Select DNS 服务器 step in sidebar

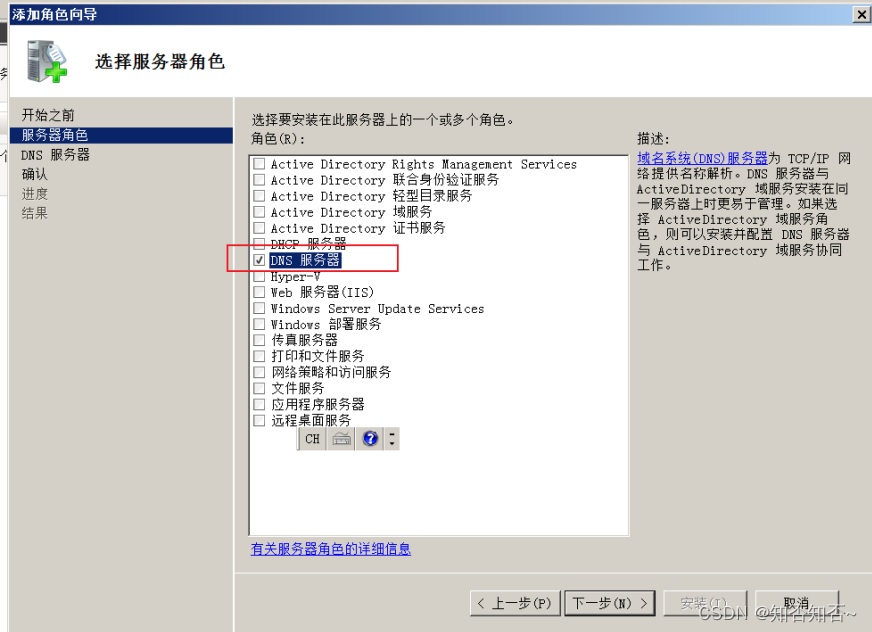pyautogui.click(x=55, y=155)
